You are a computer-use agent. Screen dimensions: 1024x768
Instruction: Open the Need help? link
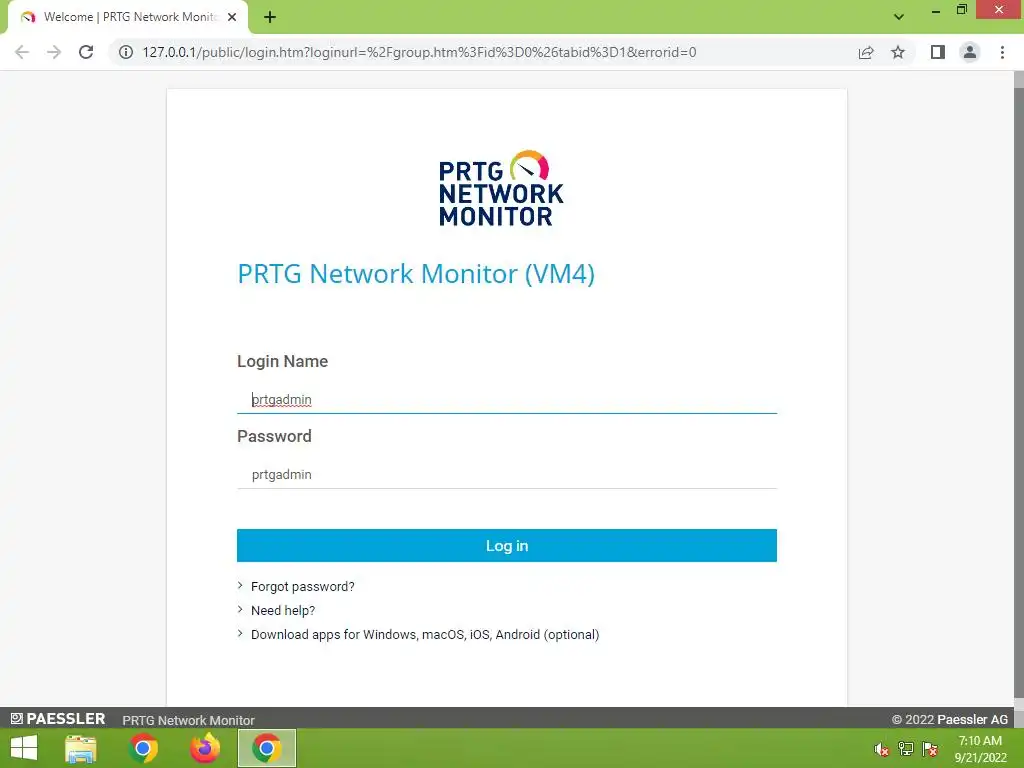tap(283, 610)
